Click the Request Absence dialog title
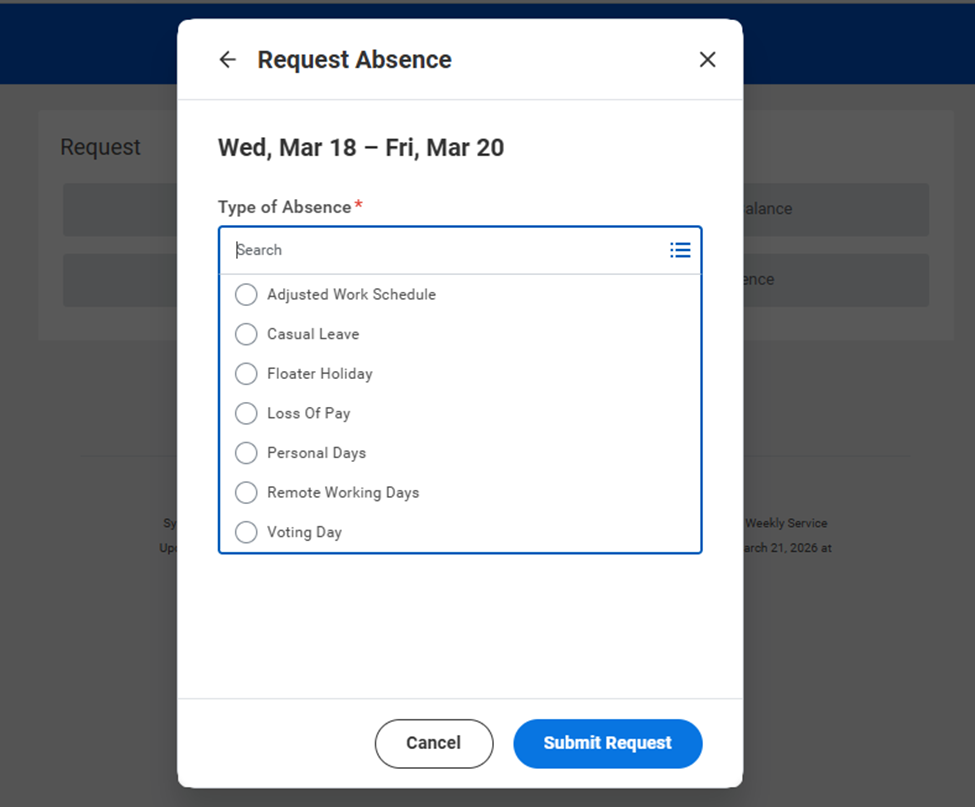This screenshot has height=807, width=975. click(354, 60)
